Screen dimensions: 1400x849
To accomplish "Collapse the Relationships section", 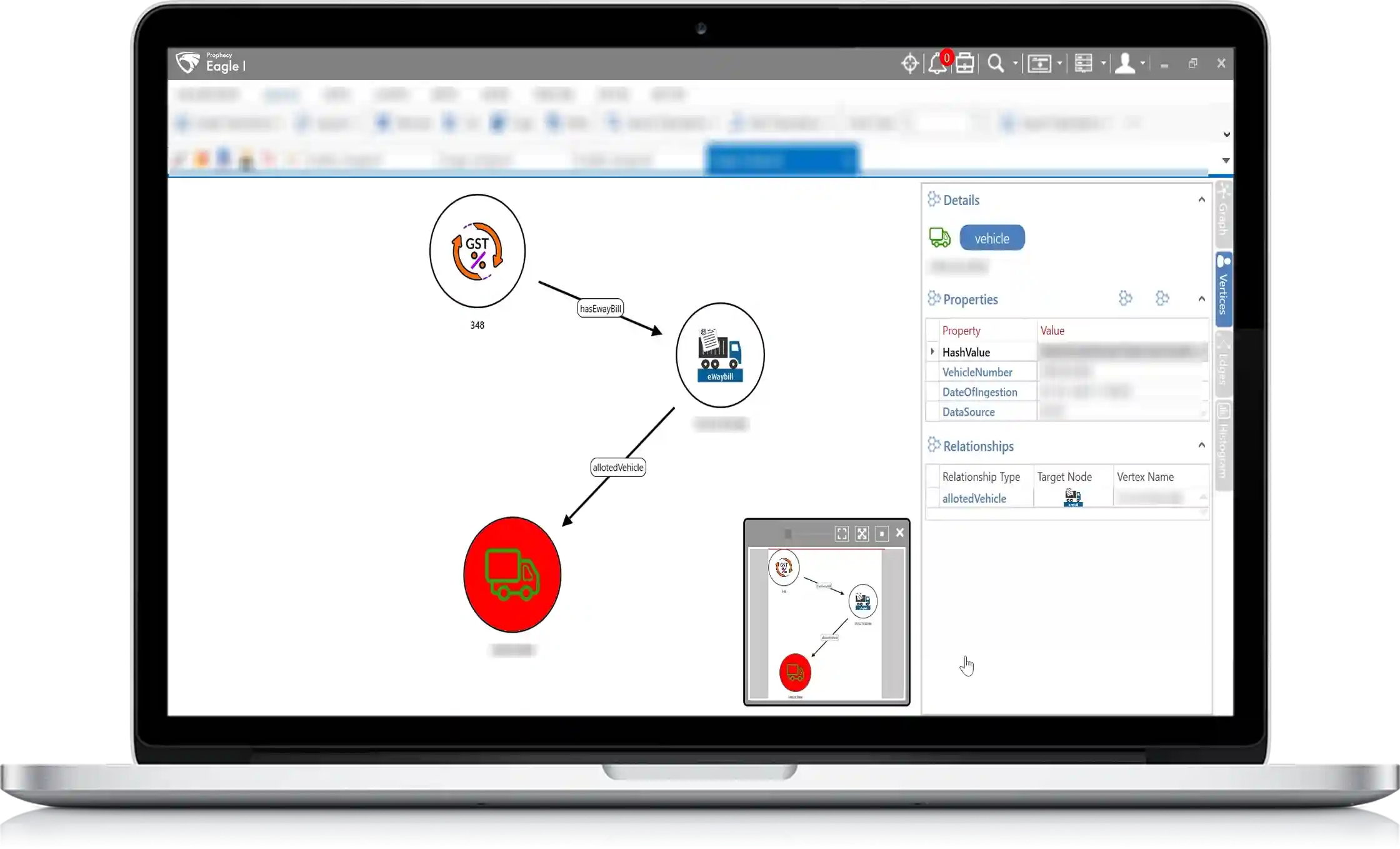I will [x=1201, y=445].
